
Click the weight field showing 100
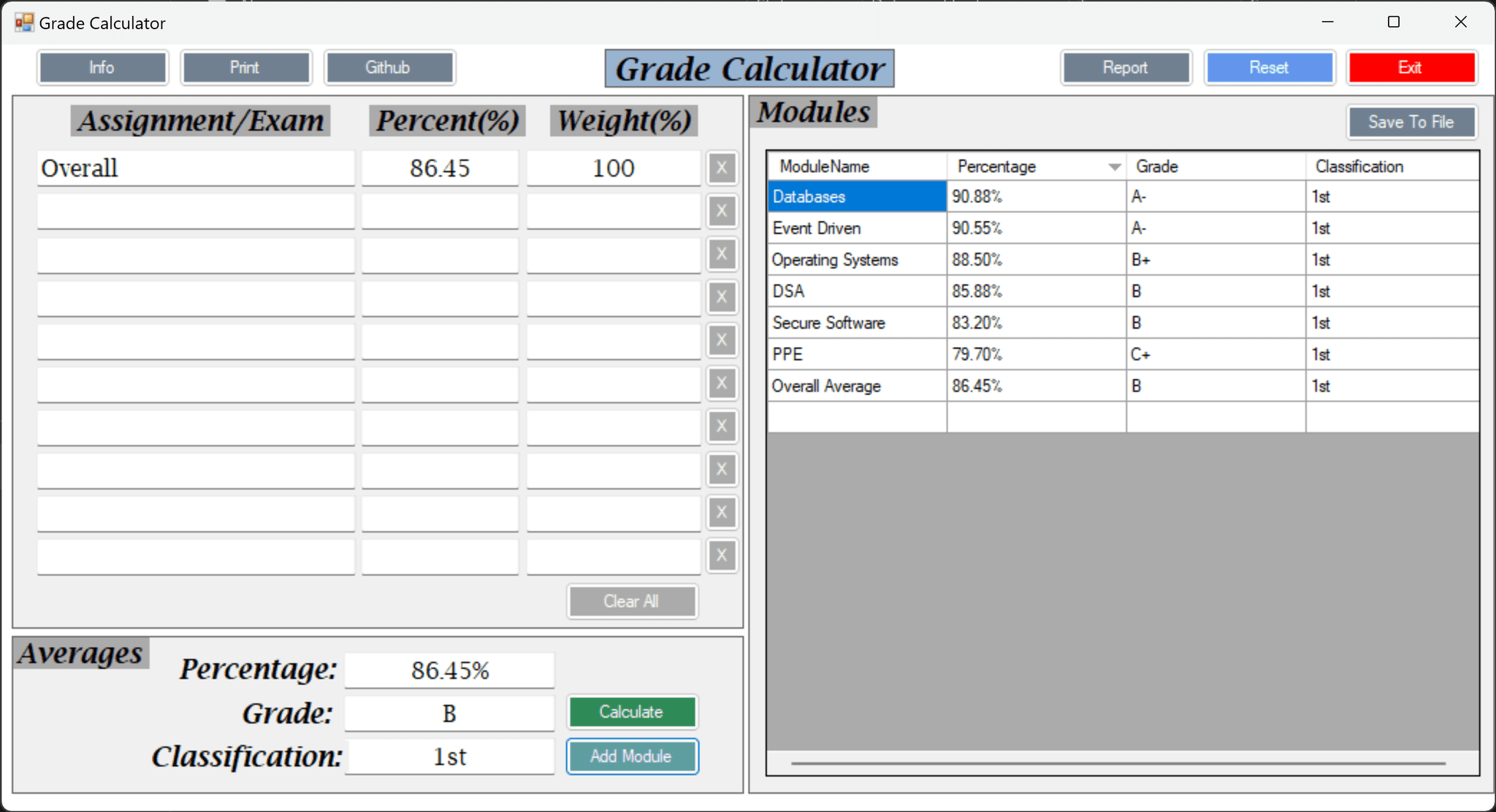(614, 168)
